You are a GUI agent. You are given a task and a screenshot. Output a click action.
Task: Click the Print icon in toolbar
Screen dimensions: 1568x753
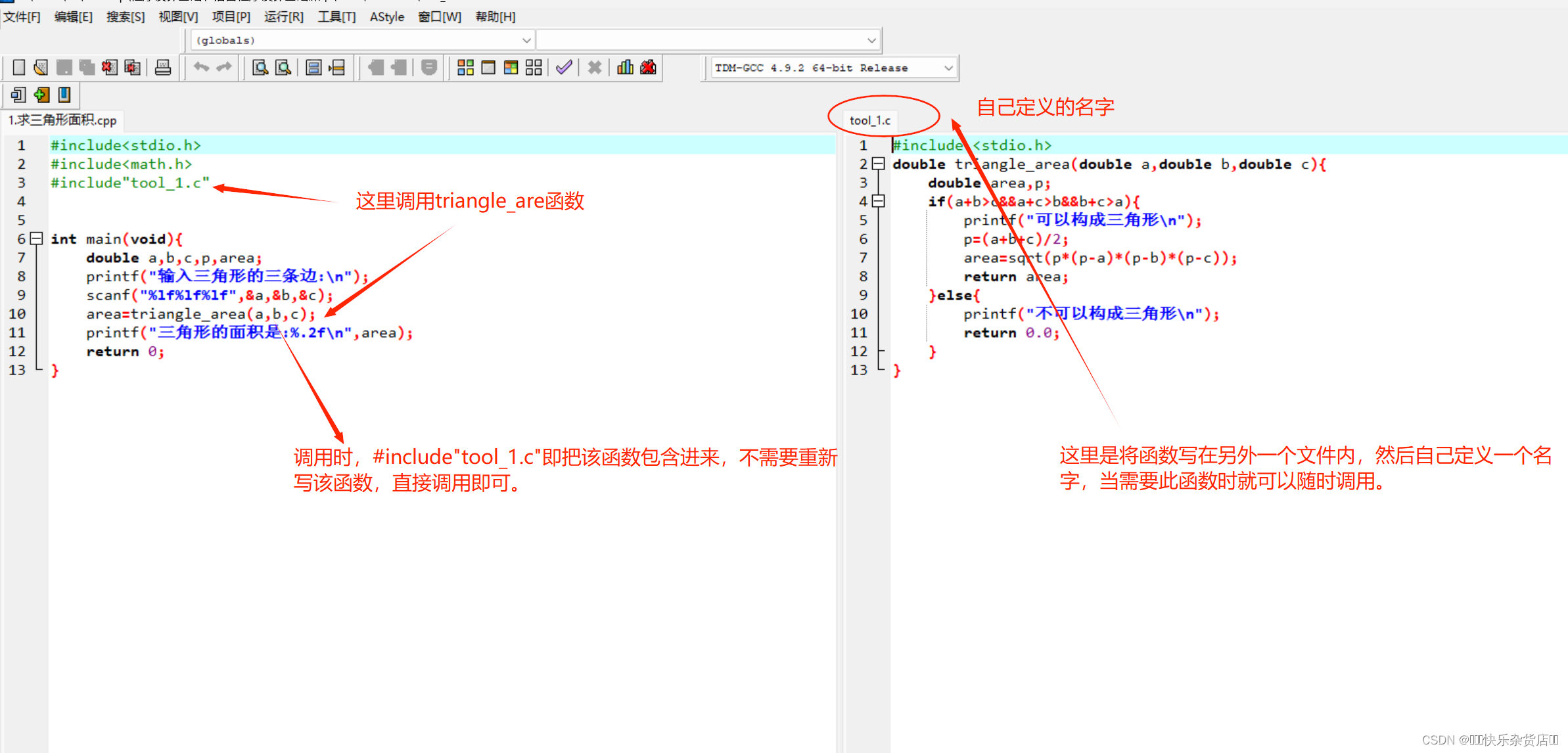[x=163, y=68]
